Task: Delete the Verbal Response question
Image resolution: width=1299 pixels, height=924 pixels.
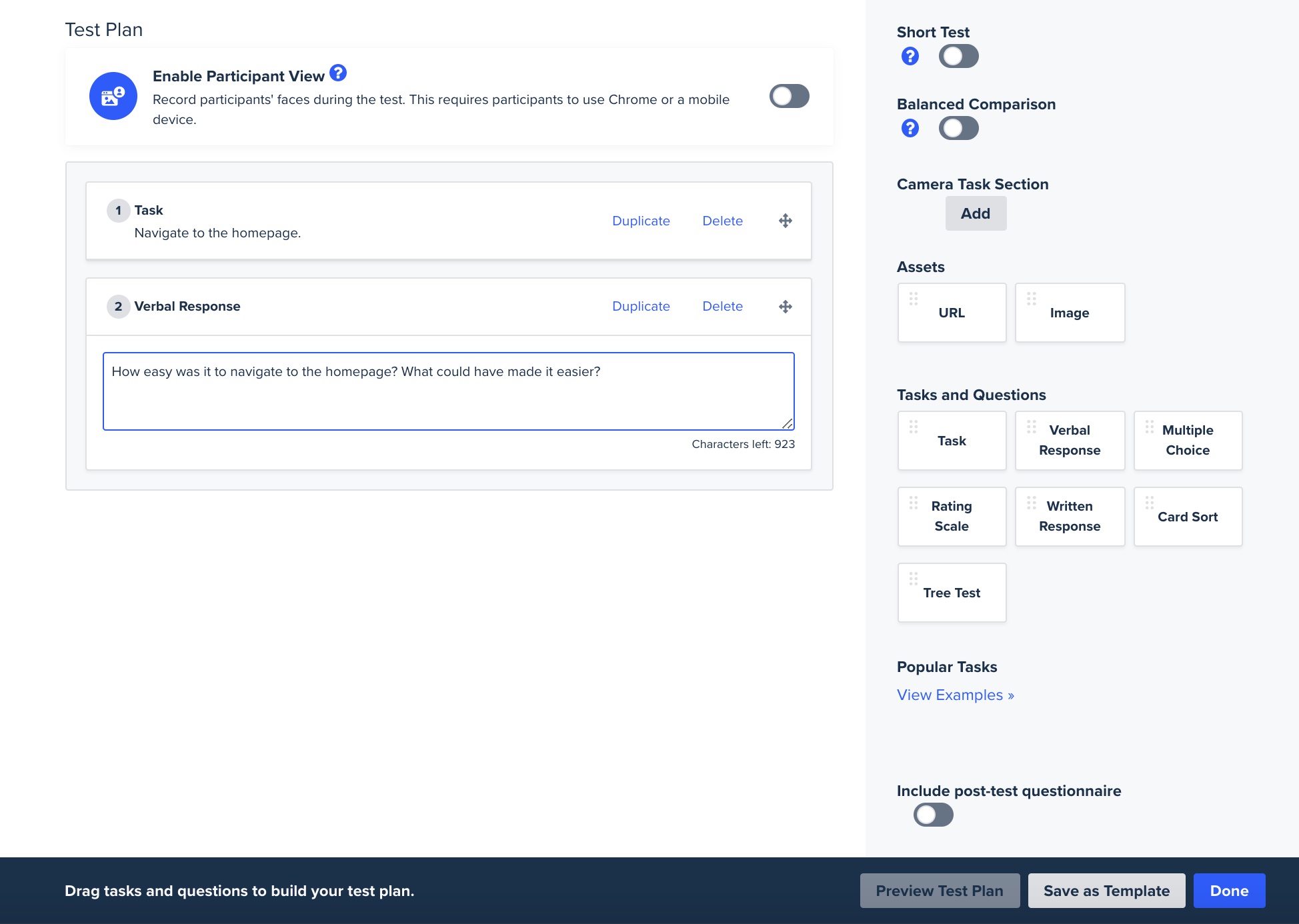Action: pos(722,306)
